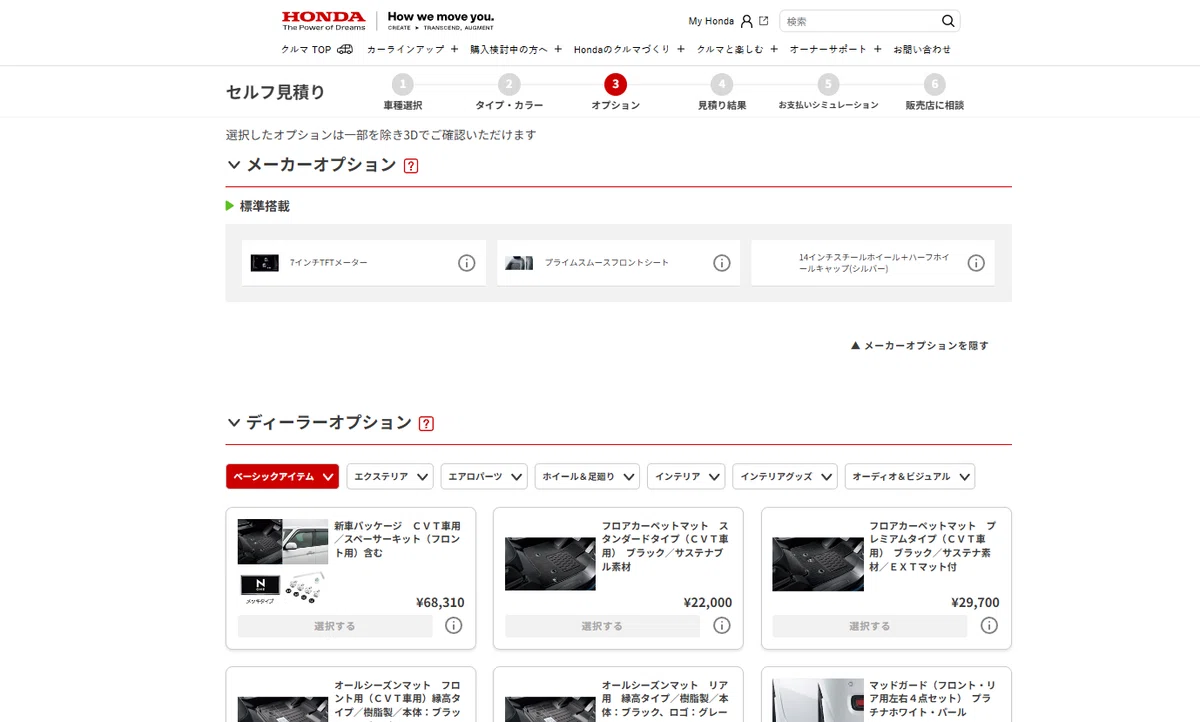This screenshot has width=1200, height=722.
Task: Show info for 7インチTFTメーター
Action: (466, 263)
